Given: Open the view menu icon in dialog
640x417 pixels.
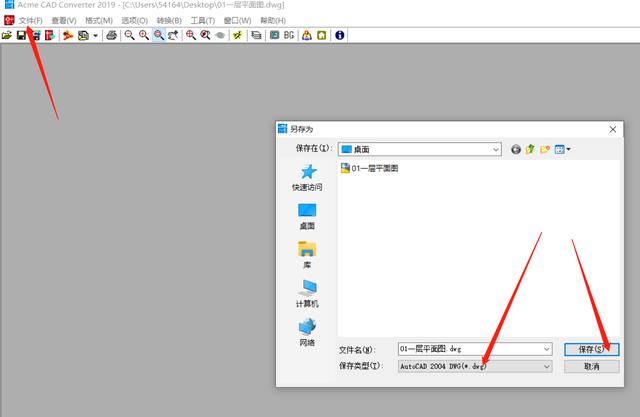Looking at the screenshot, I should [562, 149].
